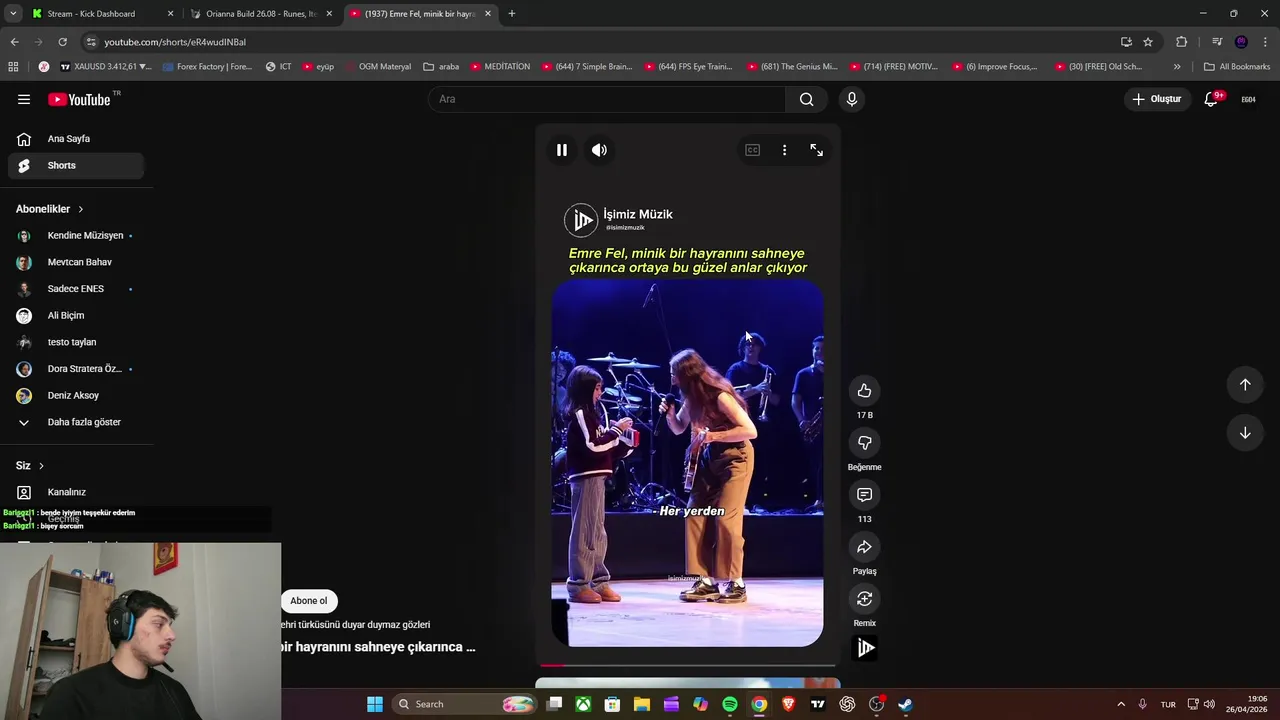Viewport: 1280px width, 720px height.
Task: Switch to Orianna Build 26.08 tab
Action: [x=262, y=14]
